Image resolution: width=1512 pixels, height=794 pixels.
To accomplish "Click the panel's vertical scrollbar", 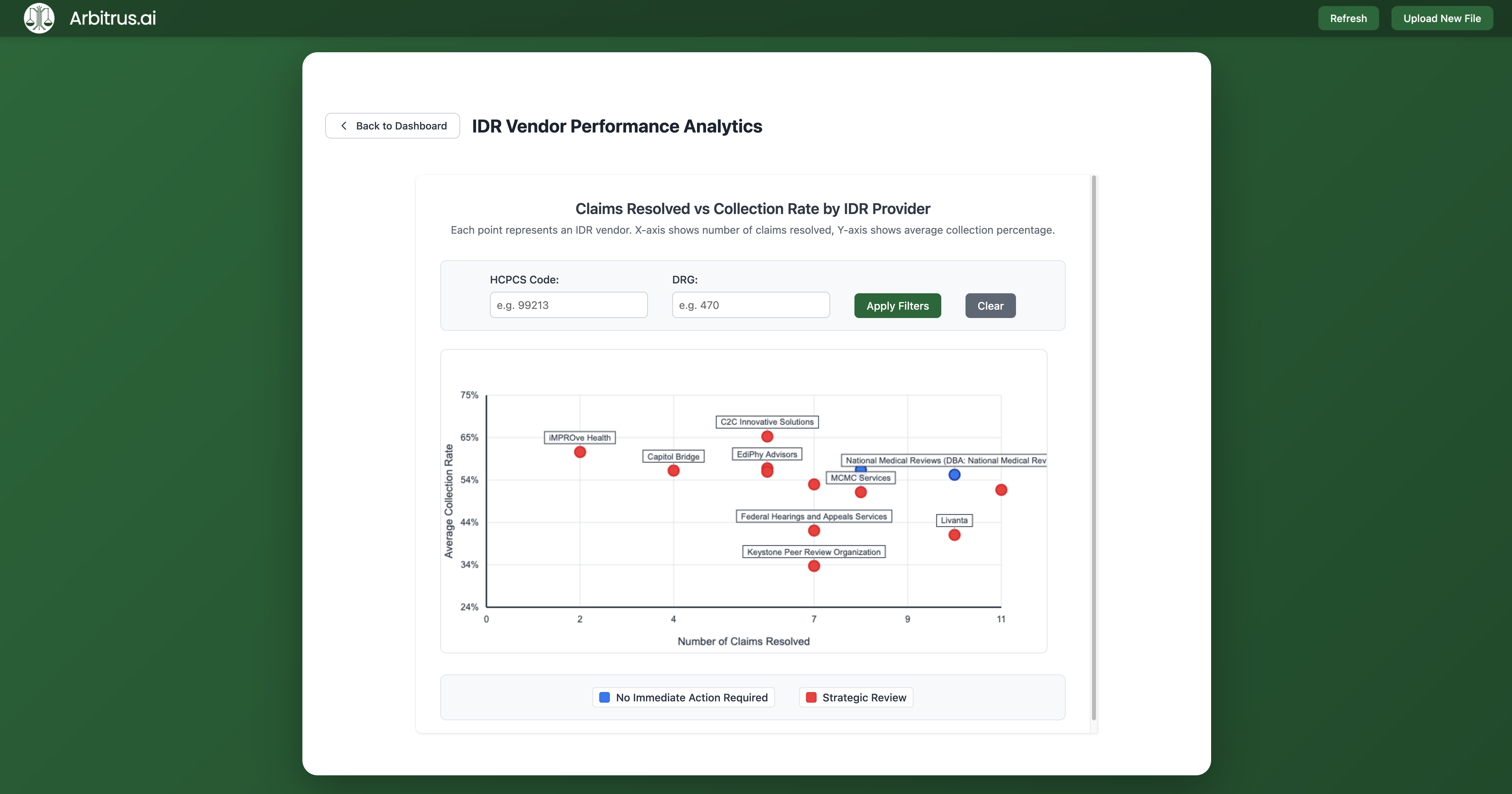I will pyautogui.click(x=1093, y=446).
